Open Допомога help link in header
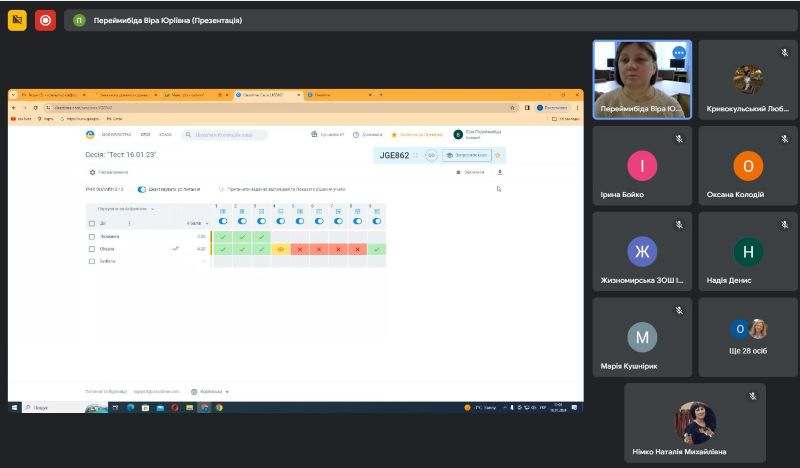The width and height of the screenshot is (800, 468). pyautogui.click(x=367, y=135)
